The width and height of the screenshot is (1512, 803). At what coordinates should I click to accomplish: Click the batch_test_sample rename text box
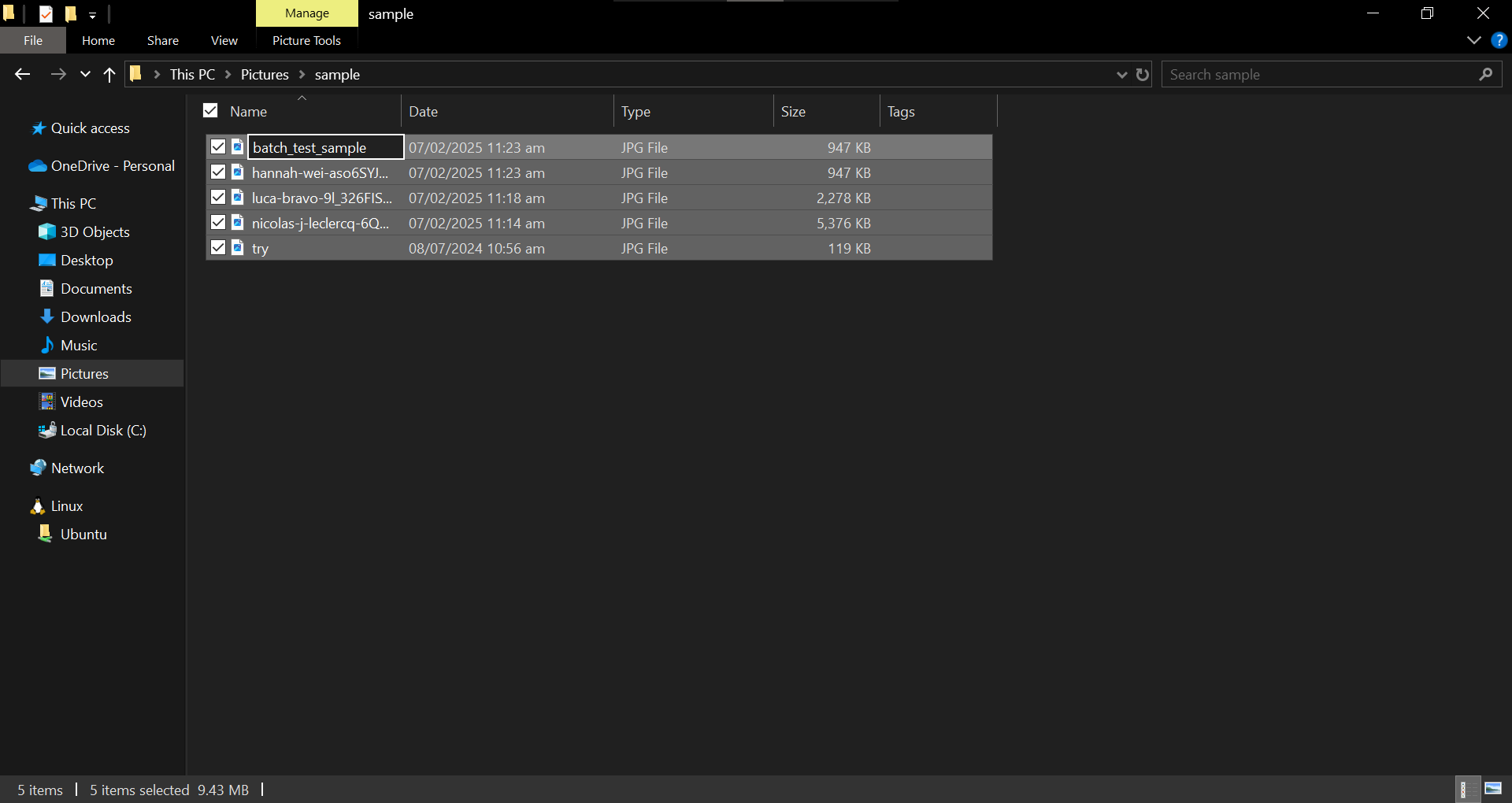[x=326, y=147]
